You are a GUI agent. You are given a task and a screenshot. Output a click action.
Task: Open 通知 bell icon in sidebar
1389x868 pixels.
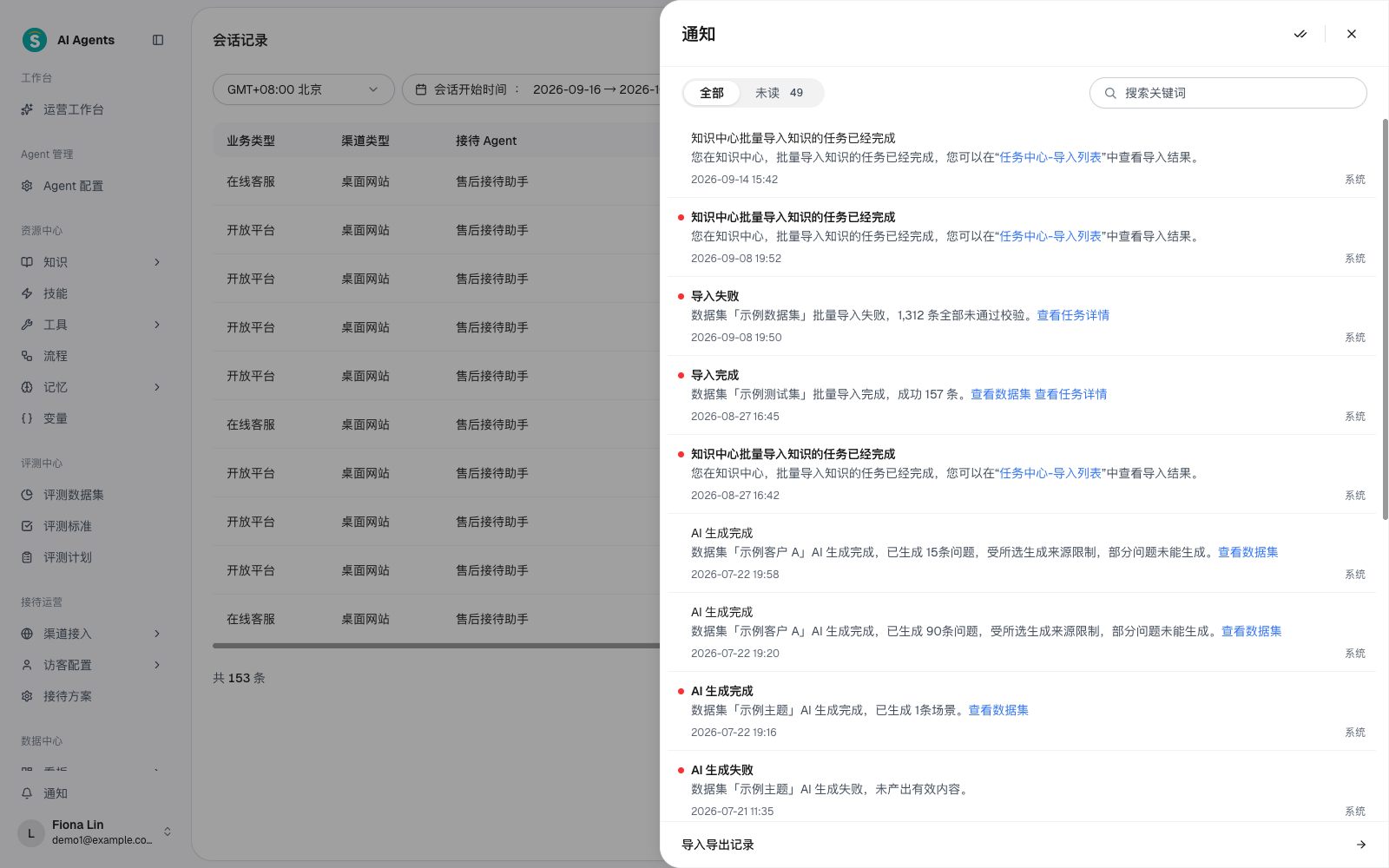tap(27, 793)
